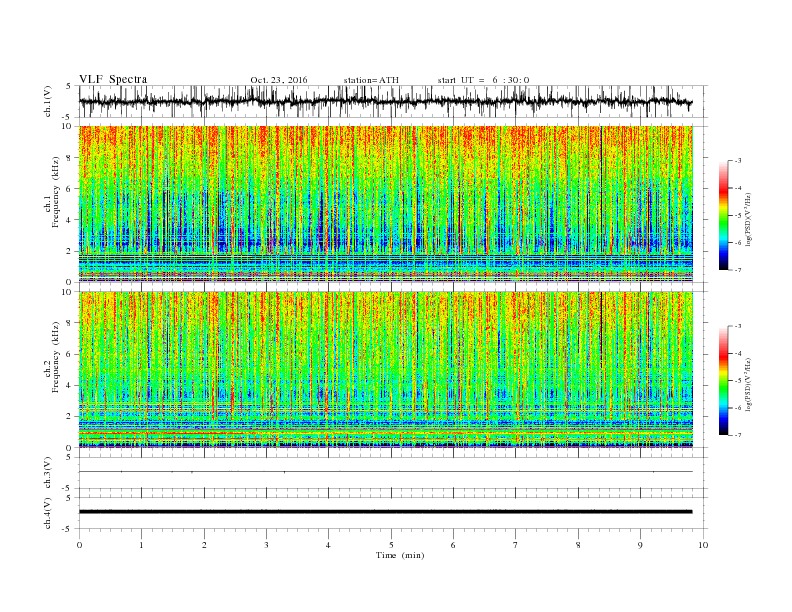This screenshot has width=792, height=612.
Task: Click tick label 8 on the Time axis
Action: click(x=578, y=545)
